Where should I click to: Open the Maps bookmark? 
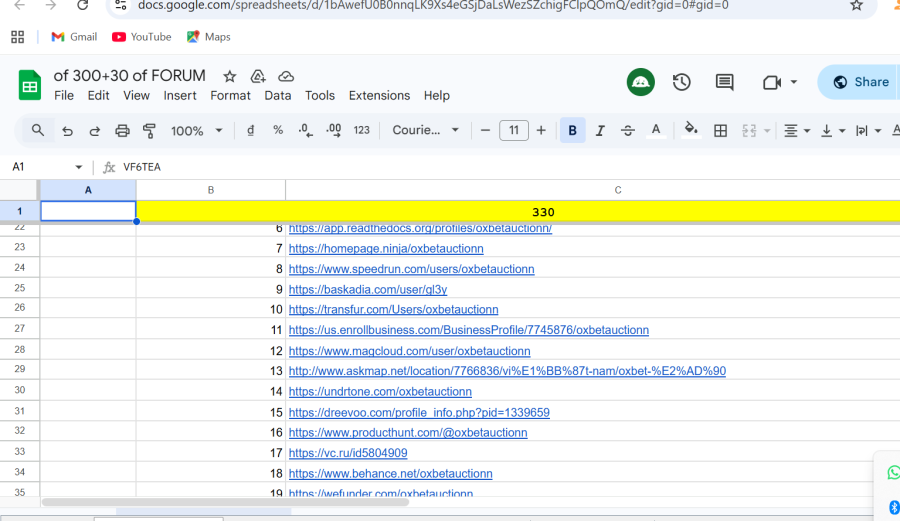(209, 37)
